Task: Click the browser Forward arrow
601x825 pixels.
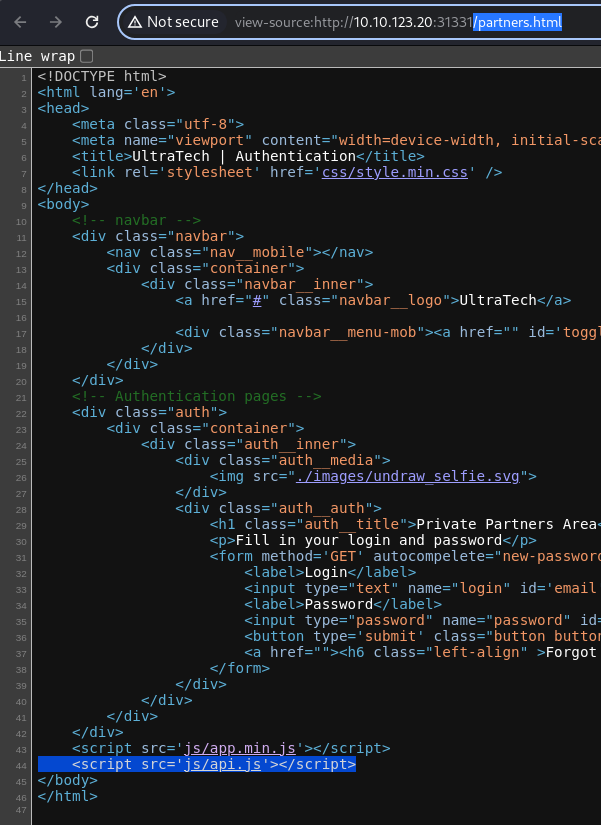Action: (56, 22)
